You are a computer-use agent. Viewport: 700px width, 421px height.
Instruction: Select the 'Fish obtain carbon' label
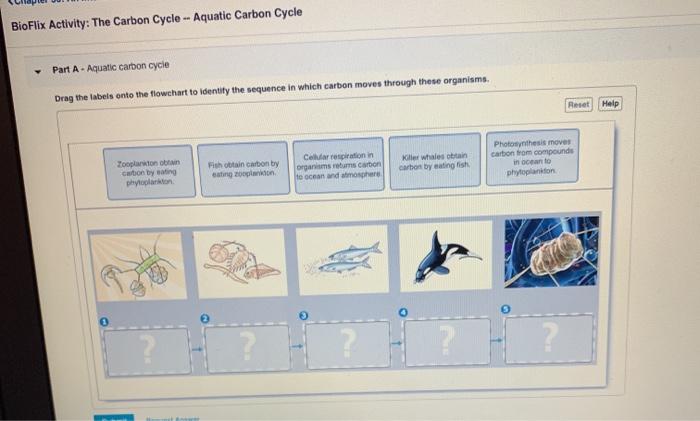(243, 169)
